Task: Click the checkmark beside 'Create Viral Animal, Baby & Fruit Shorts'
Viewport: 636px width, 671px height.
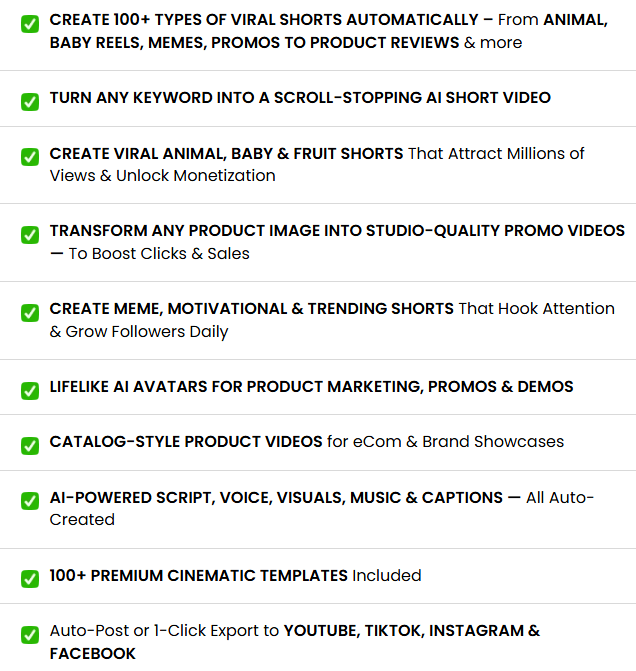Action: click(x=30, y=157)
